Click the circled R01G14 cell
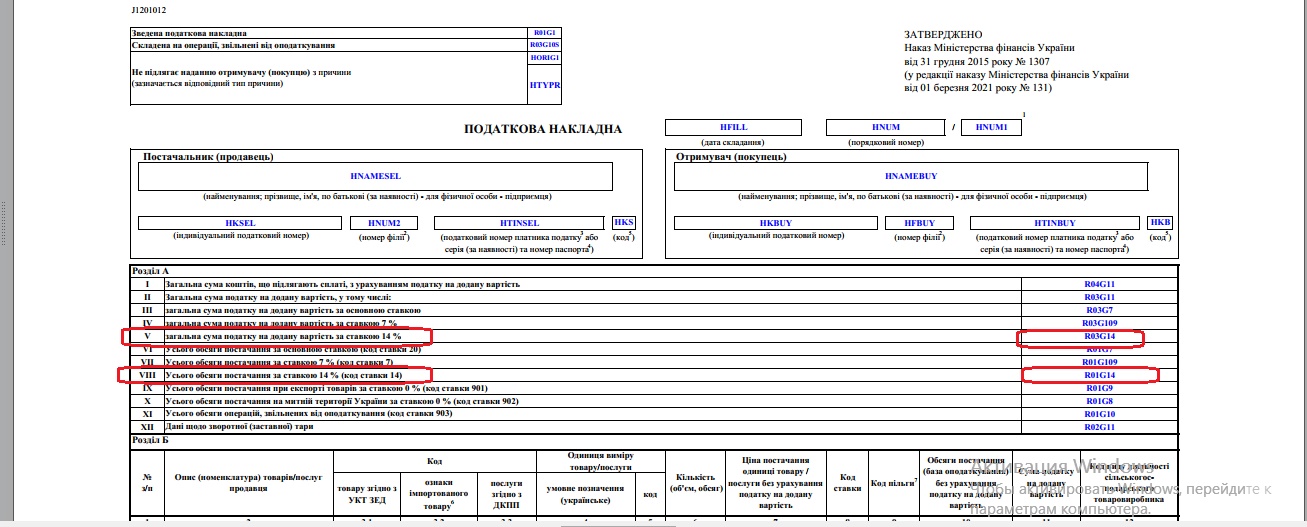 pyautogui.click(x=1099, y=375)
